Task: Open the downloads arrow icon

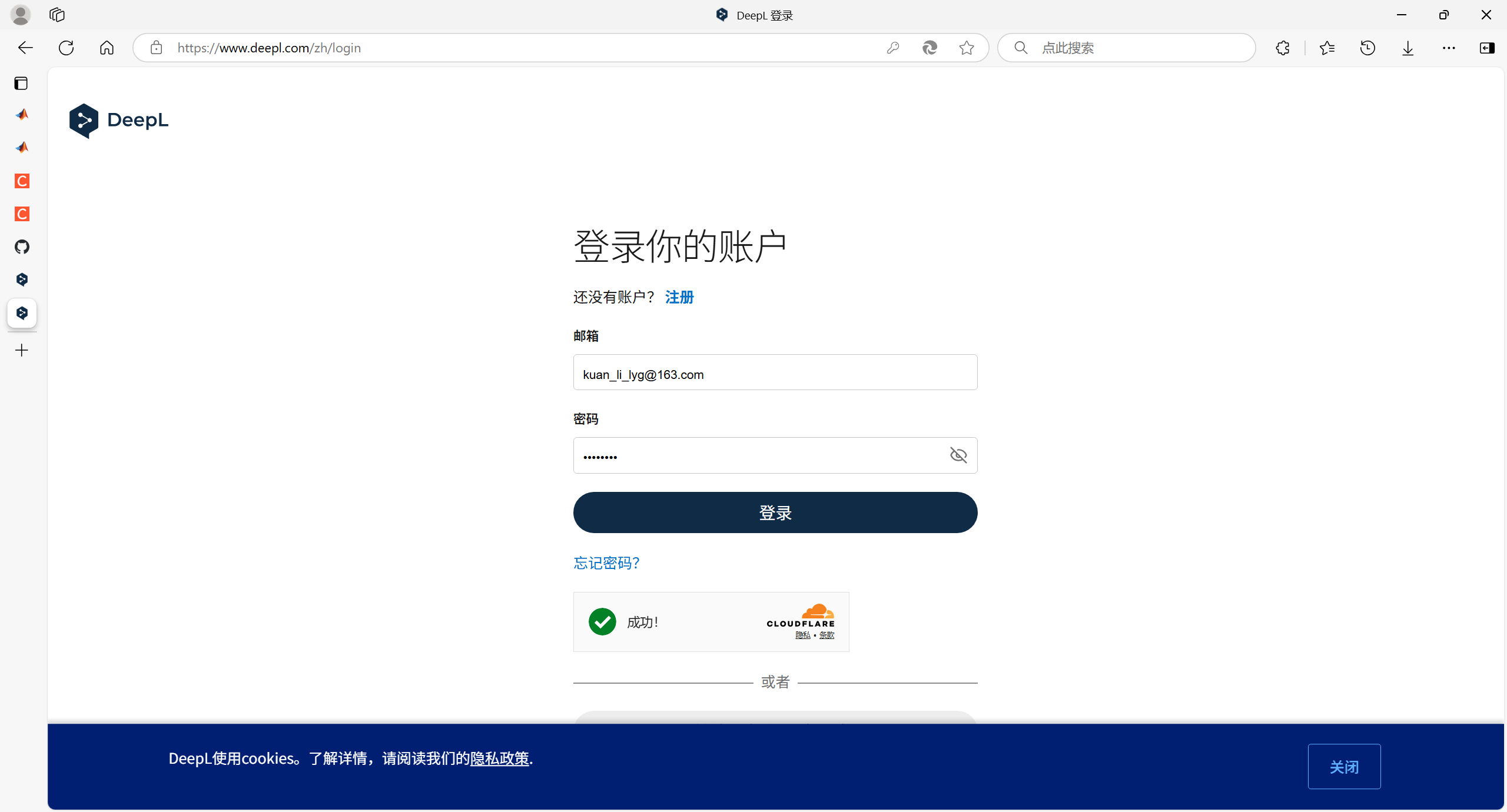Action: pos(1408,48)
